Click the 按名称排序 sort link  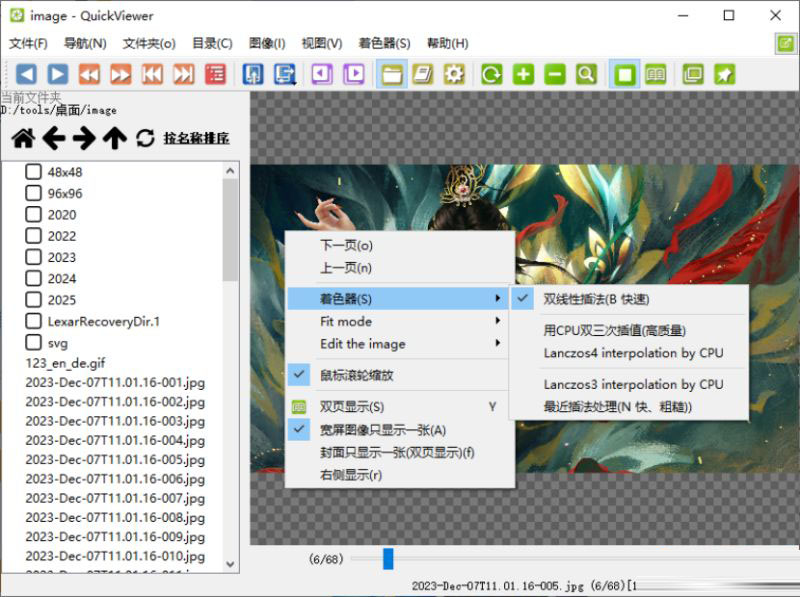196,138
